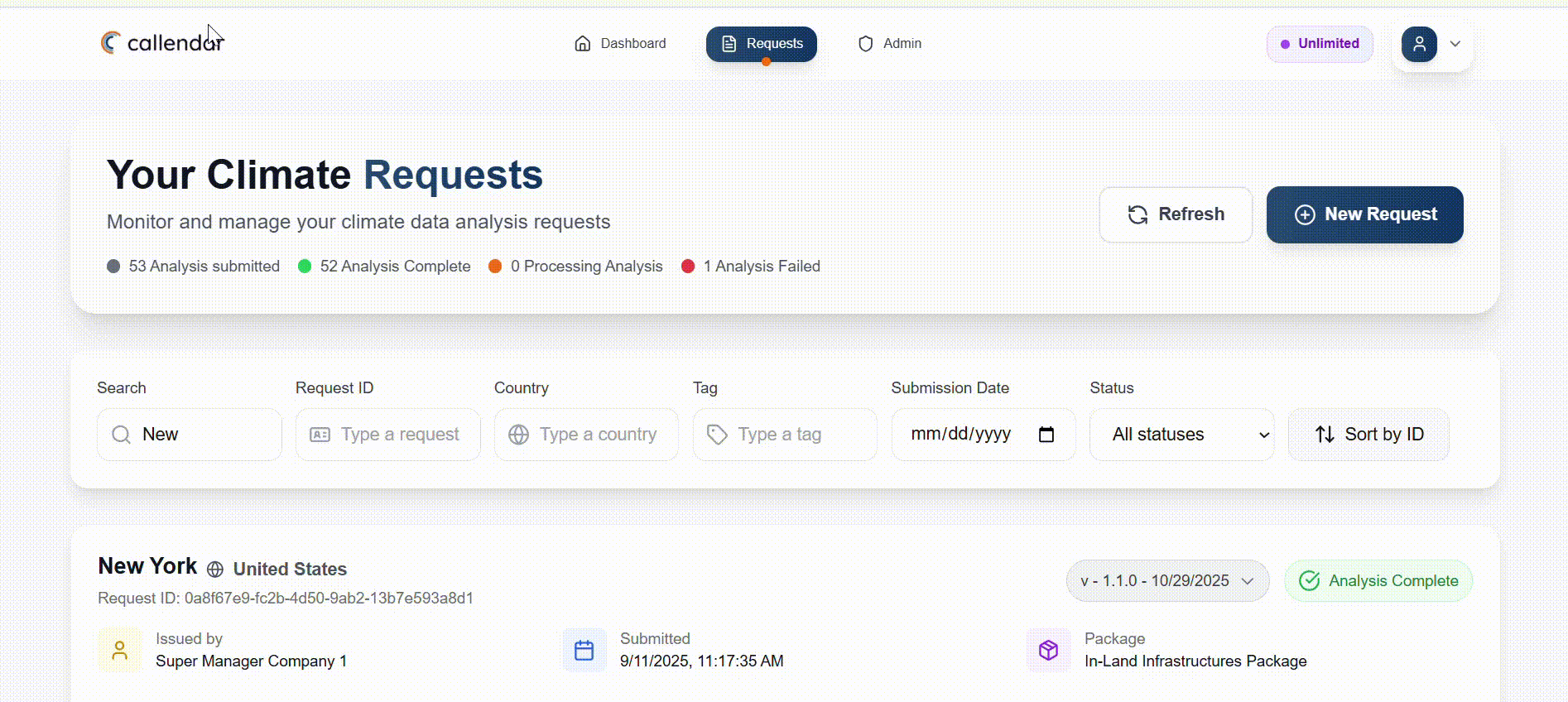Image resolution: width=1568 pixels, height=702 pixels.
Task: Click the In-Land Infrastructures Package text
Action: tap(1195, 661)
